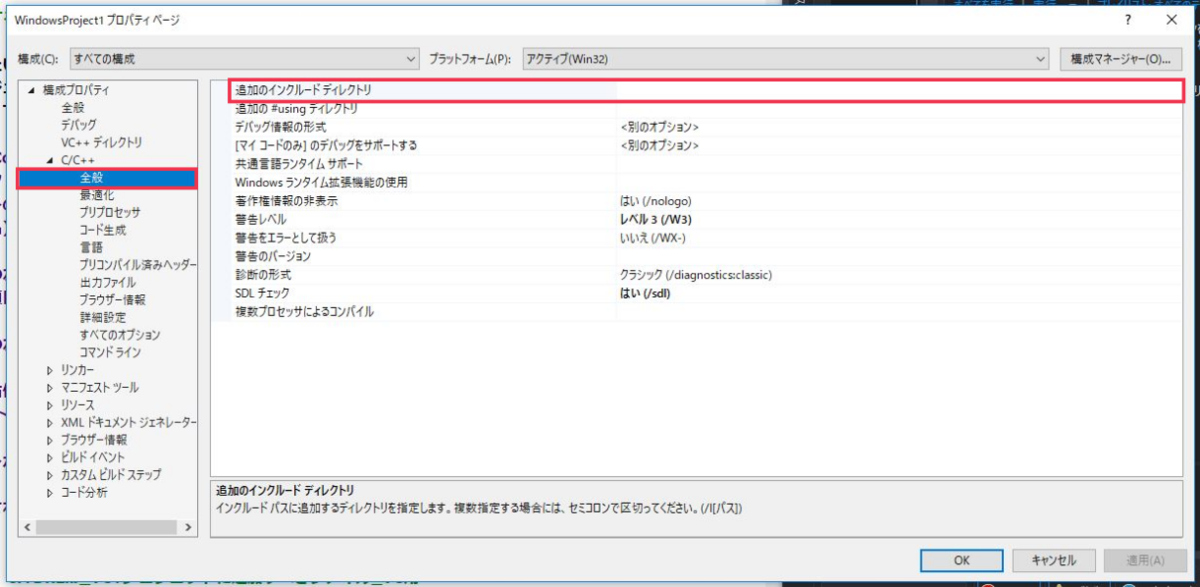Expand the リンカー node

point(50,370)
